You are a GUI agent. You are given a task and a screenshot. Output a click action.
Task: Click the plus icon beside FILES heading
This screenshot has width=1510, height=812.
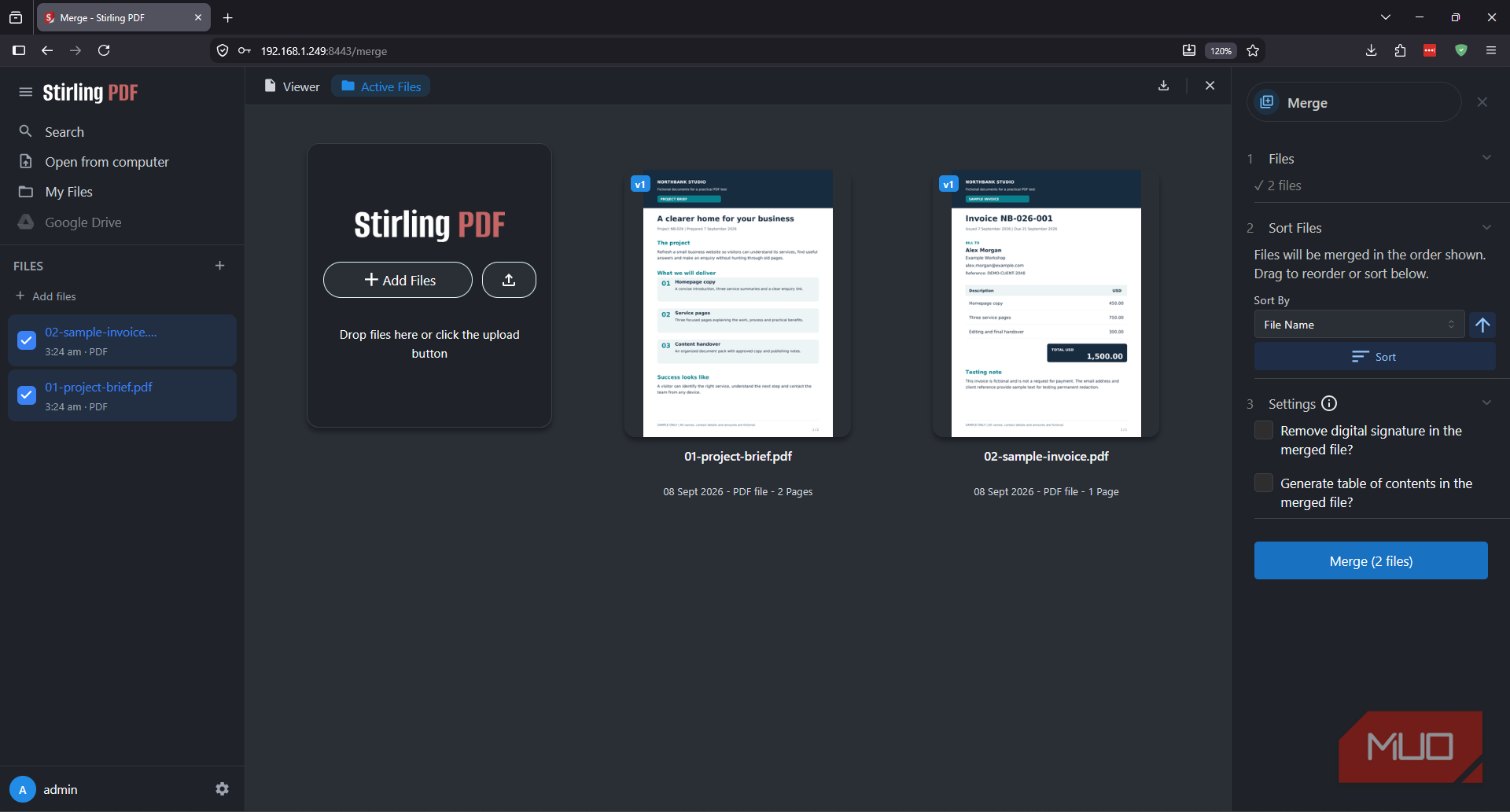(220, 266)
